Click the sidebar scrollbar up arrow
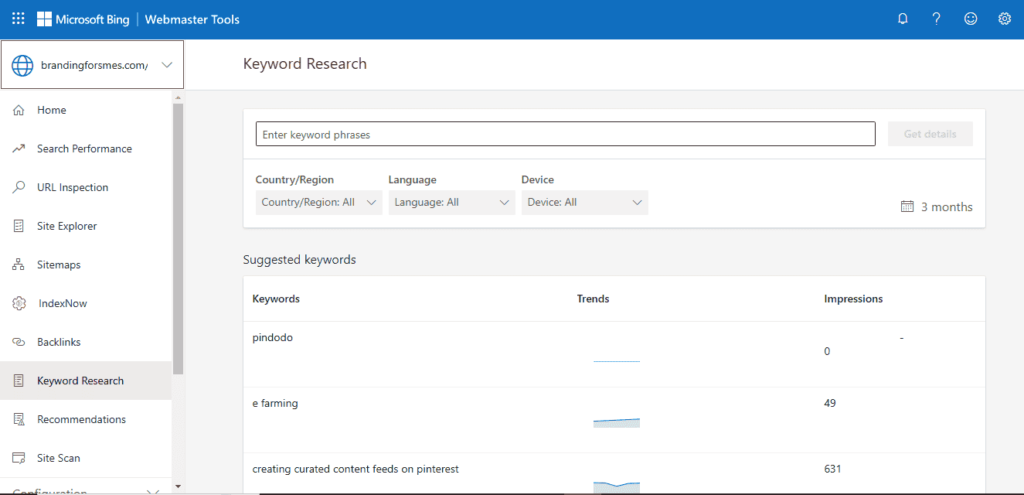Viewport: 1024px width, 495px height. 178,97
